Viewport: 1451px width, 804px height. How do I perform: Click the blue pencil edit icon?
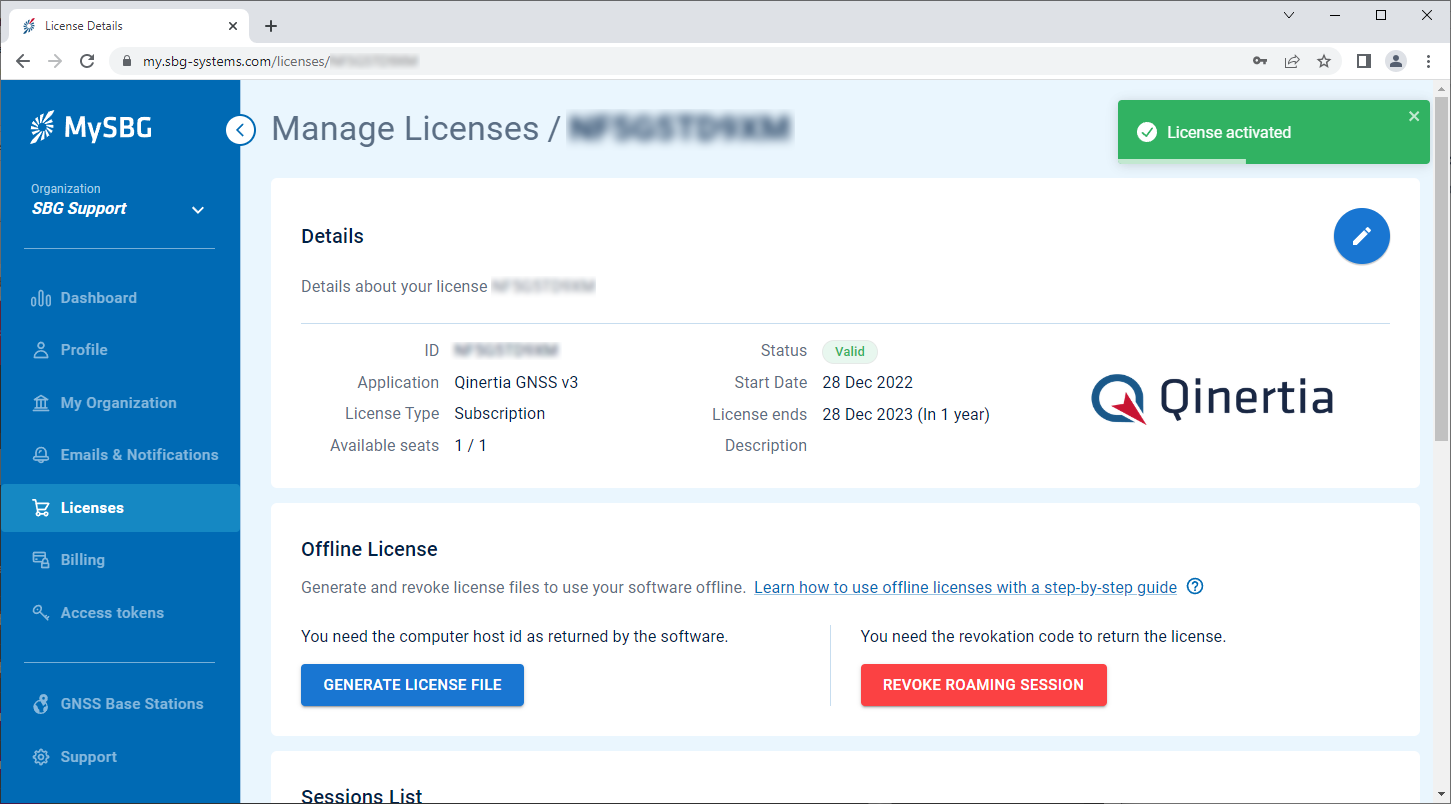click(1361, 236)
